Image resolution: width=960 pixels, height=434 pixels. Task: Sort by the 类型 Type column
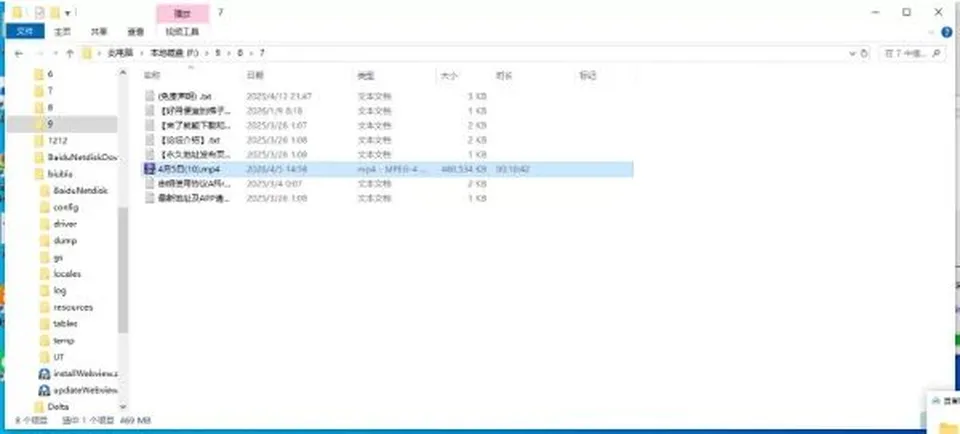[x=366, y=76]
